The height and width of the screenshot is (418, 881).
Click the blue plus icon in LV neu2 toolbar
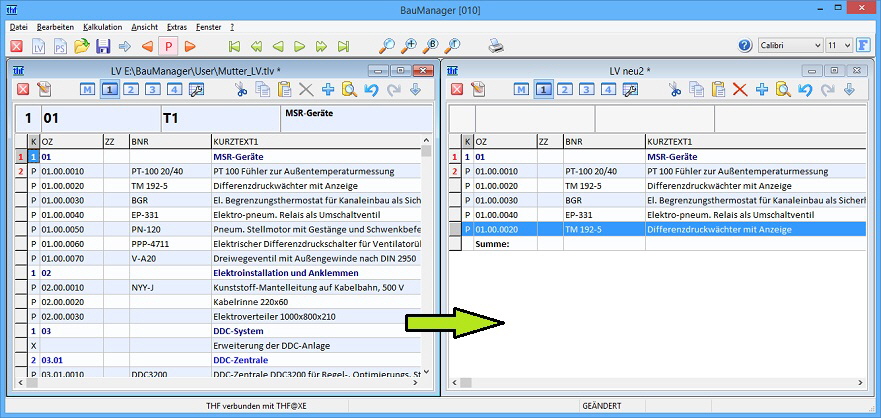coord(761,90)
